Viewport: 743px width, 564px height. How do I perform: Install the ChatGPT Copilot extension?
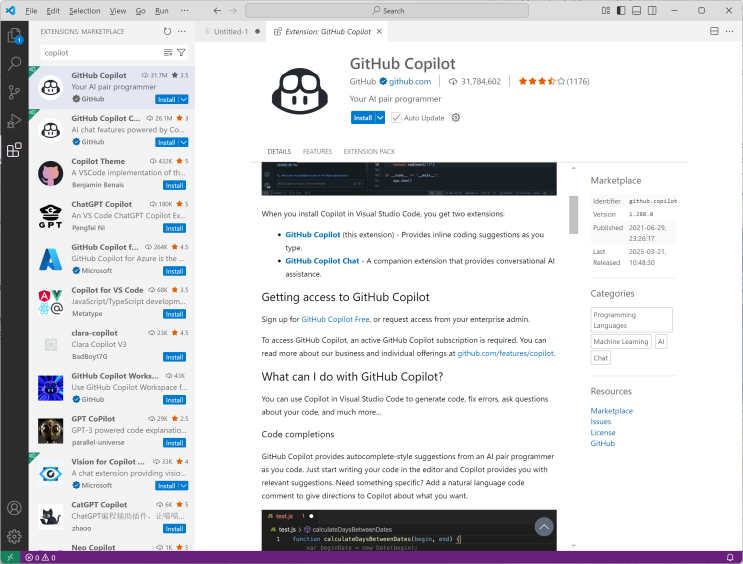pyautogui.click(x=174, y=228)
